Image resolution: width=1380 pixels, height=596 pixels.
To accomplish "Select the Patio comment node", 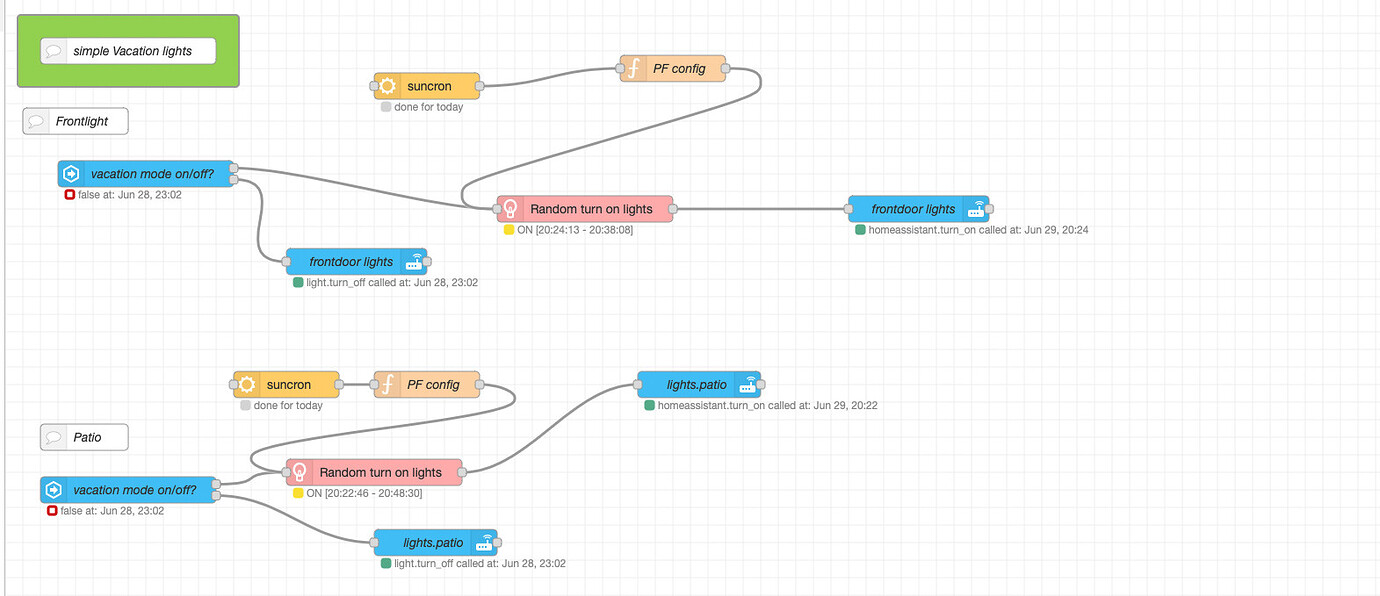I will 83,436.
